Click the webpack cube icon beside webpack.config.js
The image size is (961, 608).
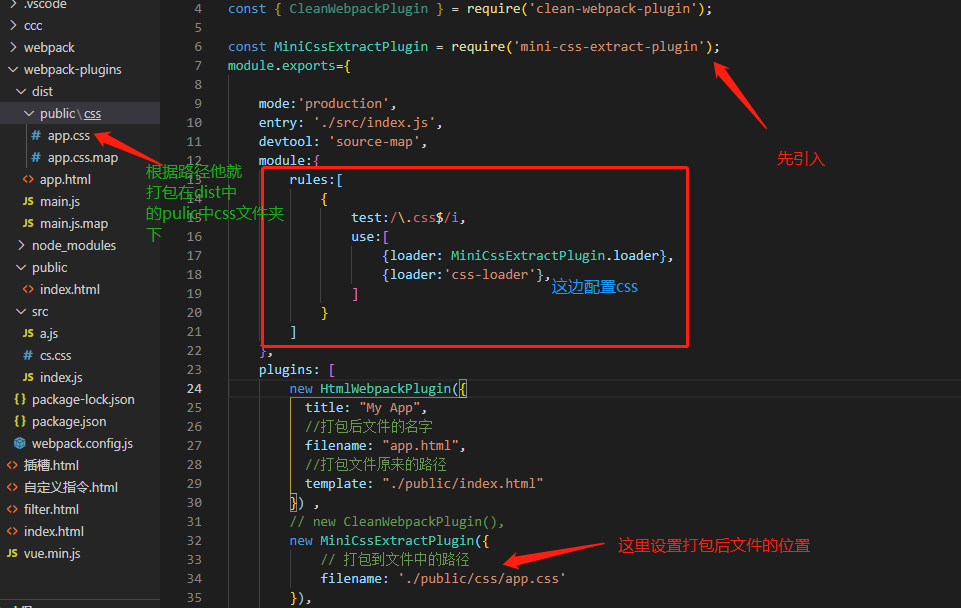tap(20, 443)
